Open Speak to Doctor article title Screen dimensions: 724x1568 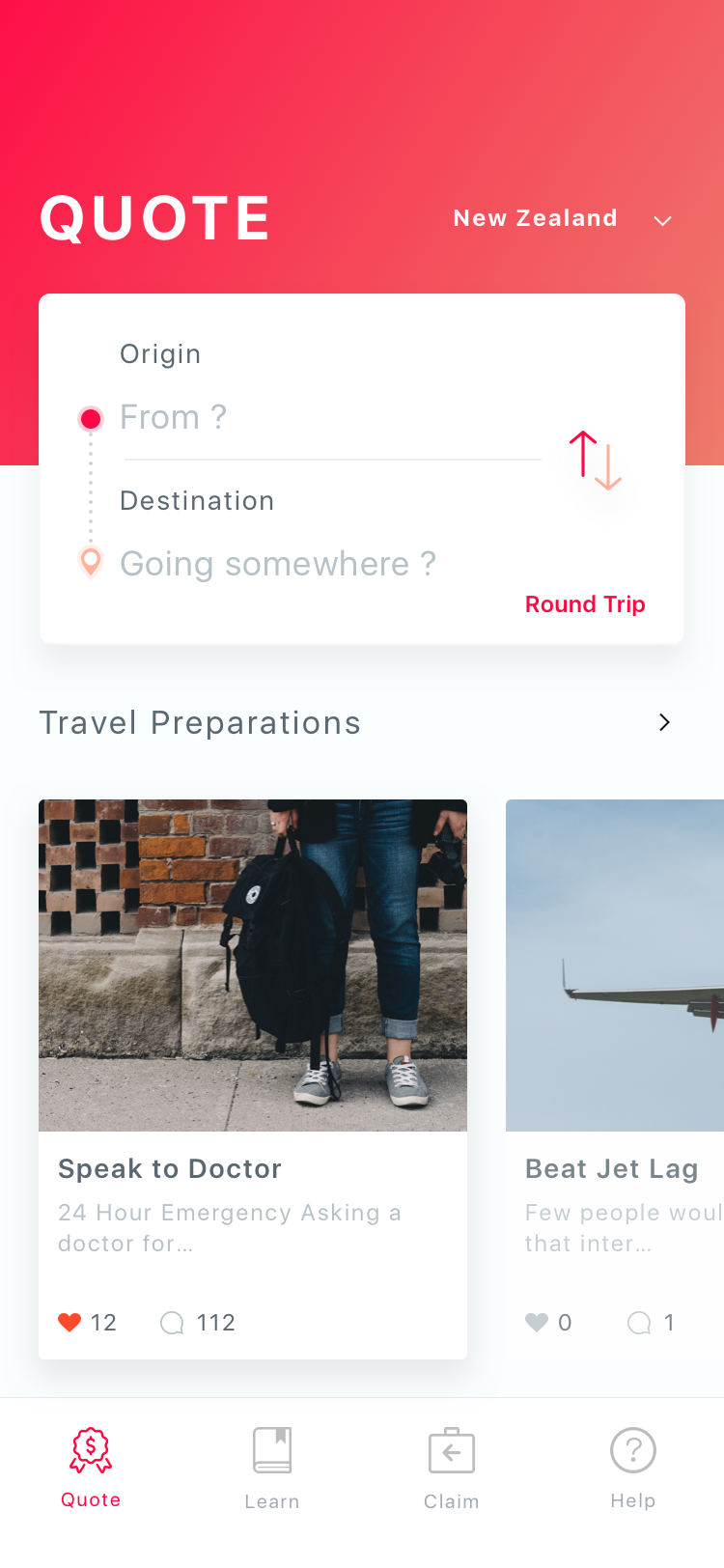pos(170,1169)
